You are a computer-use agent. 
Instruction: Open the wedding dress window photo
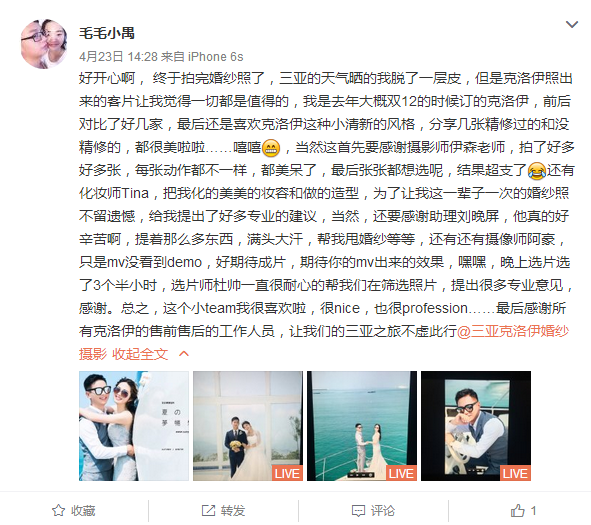tap(248, 426)
